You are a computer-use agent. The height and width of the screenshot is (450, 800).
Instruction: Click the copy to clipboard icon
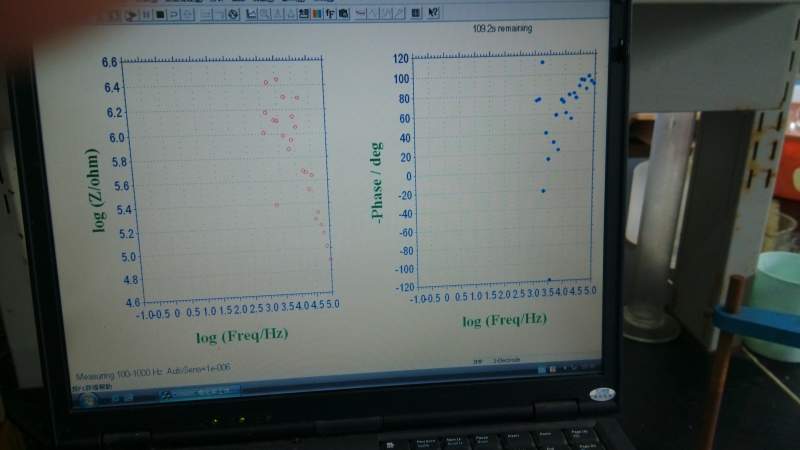tap(344, 13)
